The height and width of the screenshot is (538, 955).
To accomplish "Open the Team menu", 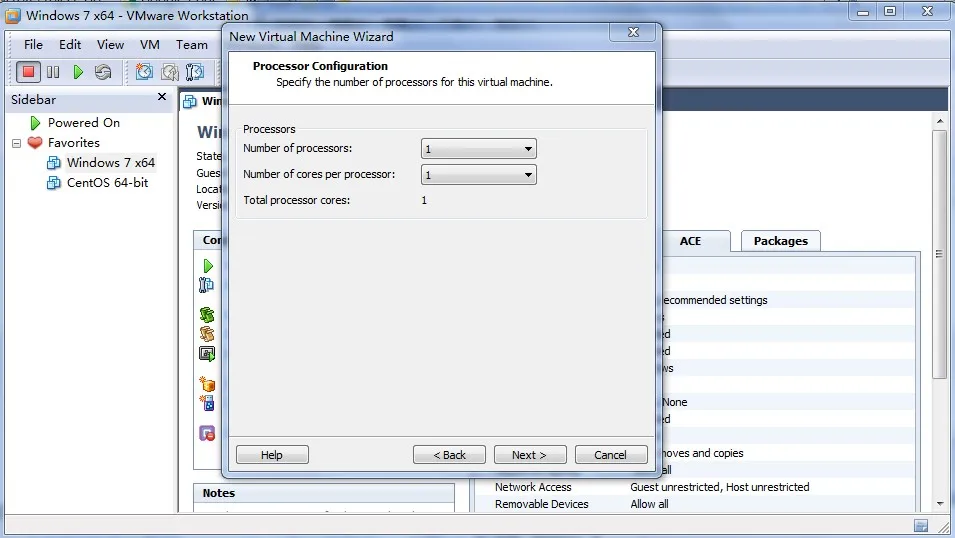I will (192, 44).
